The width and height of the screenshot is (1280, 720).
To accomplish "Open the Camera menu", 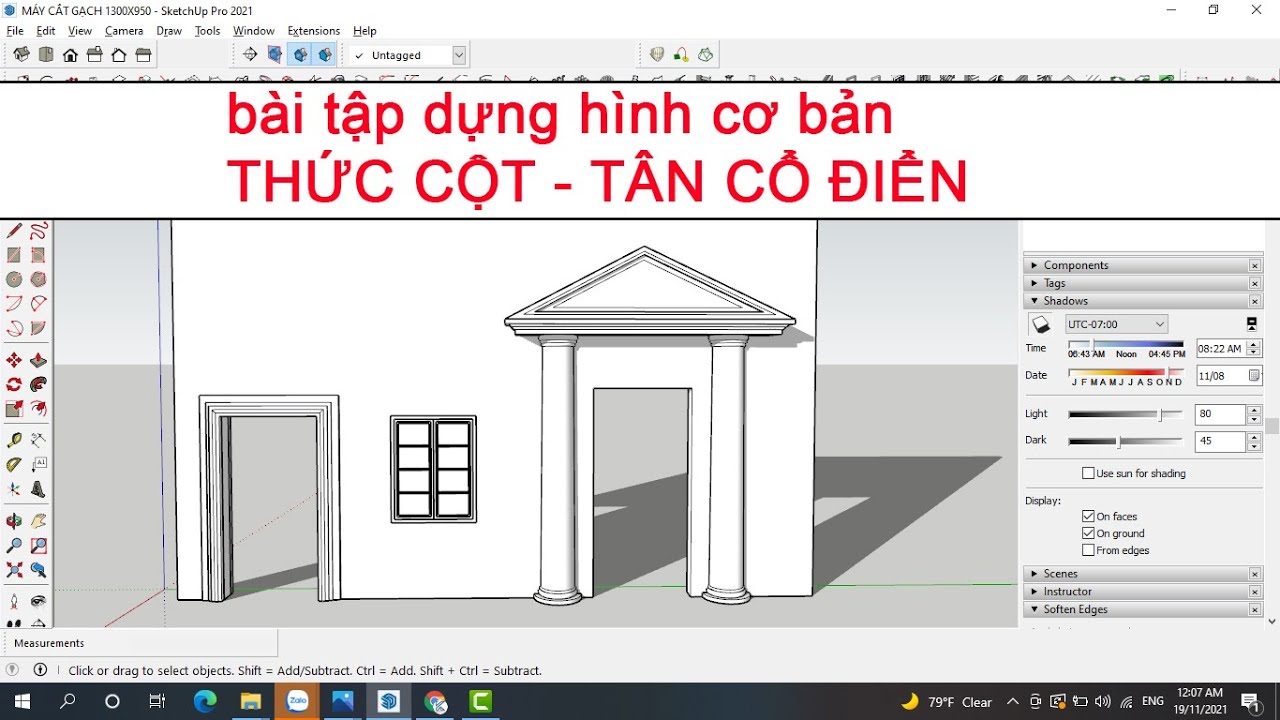I will 124,31.
